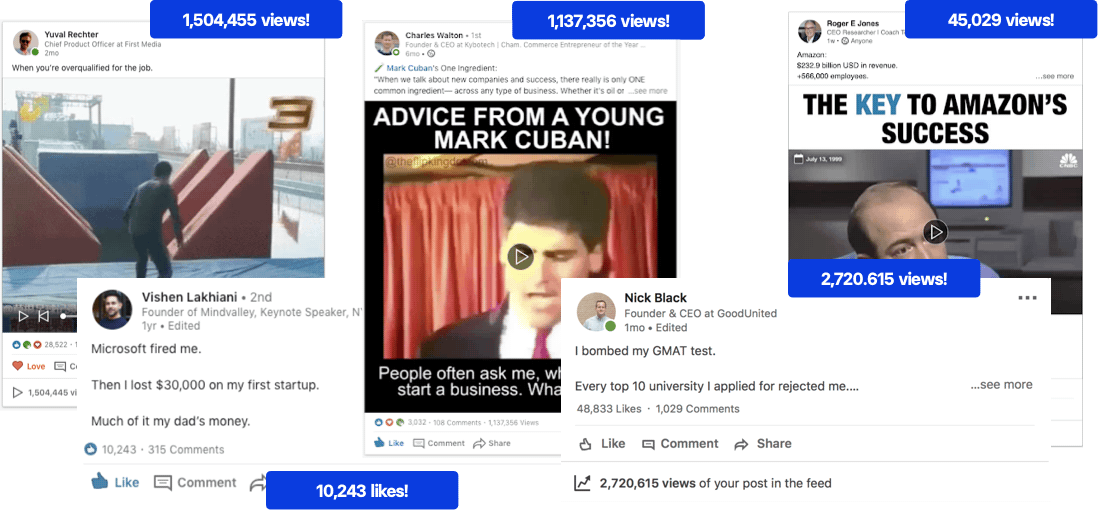
Task: Click the share arrow in Vishen Lakhiani's post
Action: pyautogui.click(x=258, y=483)
